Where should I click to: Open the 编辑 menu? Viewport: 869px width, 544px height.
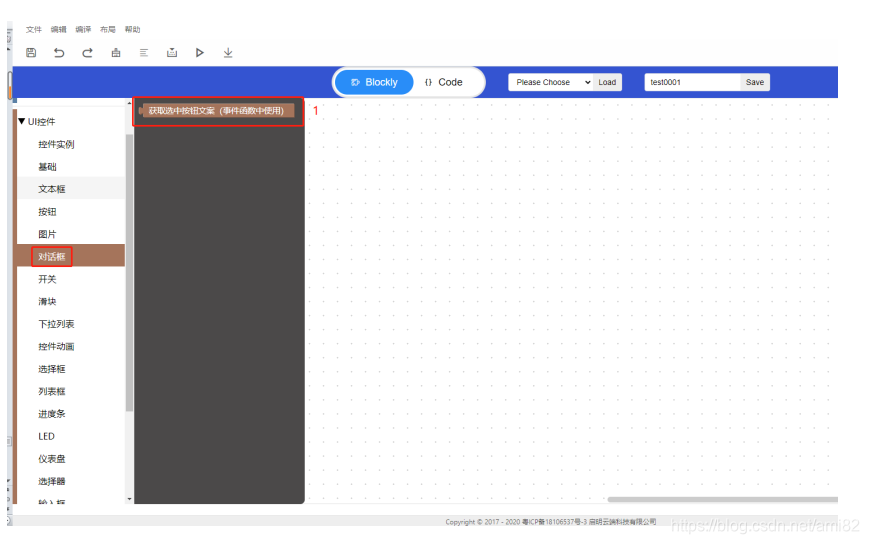58,29
